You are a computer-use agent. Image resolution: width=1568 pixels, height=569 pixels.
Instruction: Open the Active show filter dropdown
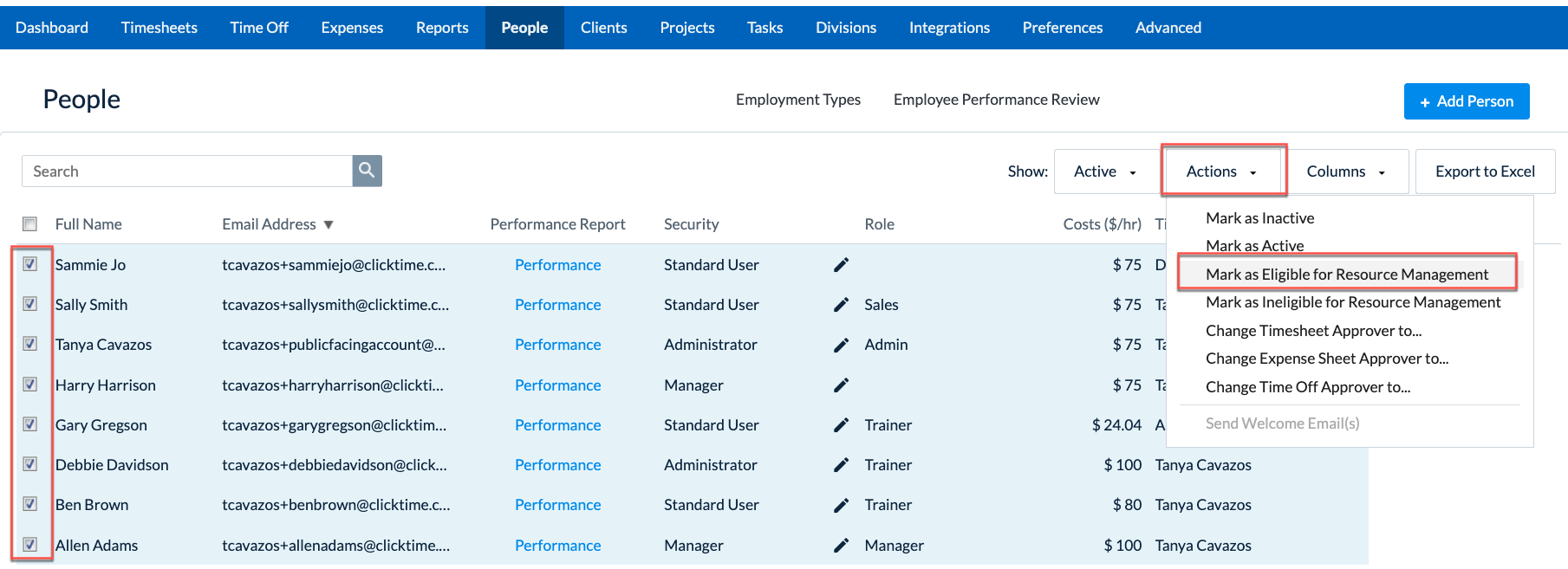click(x=1105, y=171)
